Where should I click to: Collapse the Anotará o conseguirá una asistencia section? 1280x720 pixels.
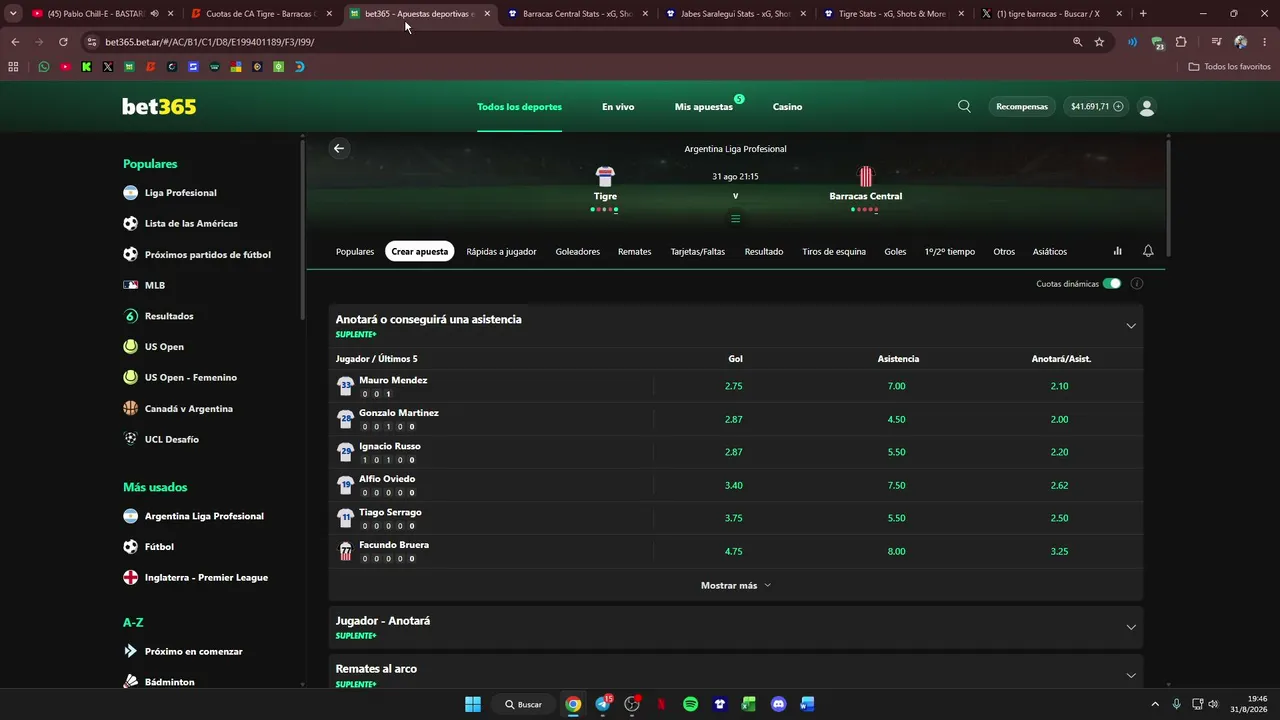click(1131, 326)
